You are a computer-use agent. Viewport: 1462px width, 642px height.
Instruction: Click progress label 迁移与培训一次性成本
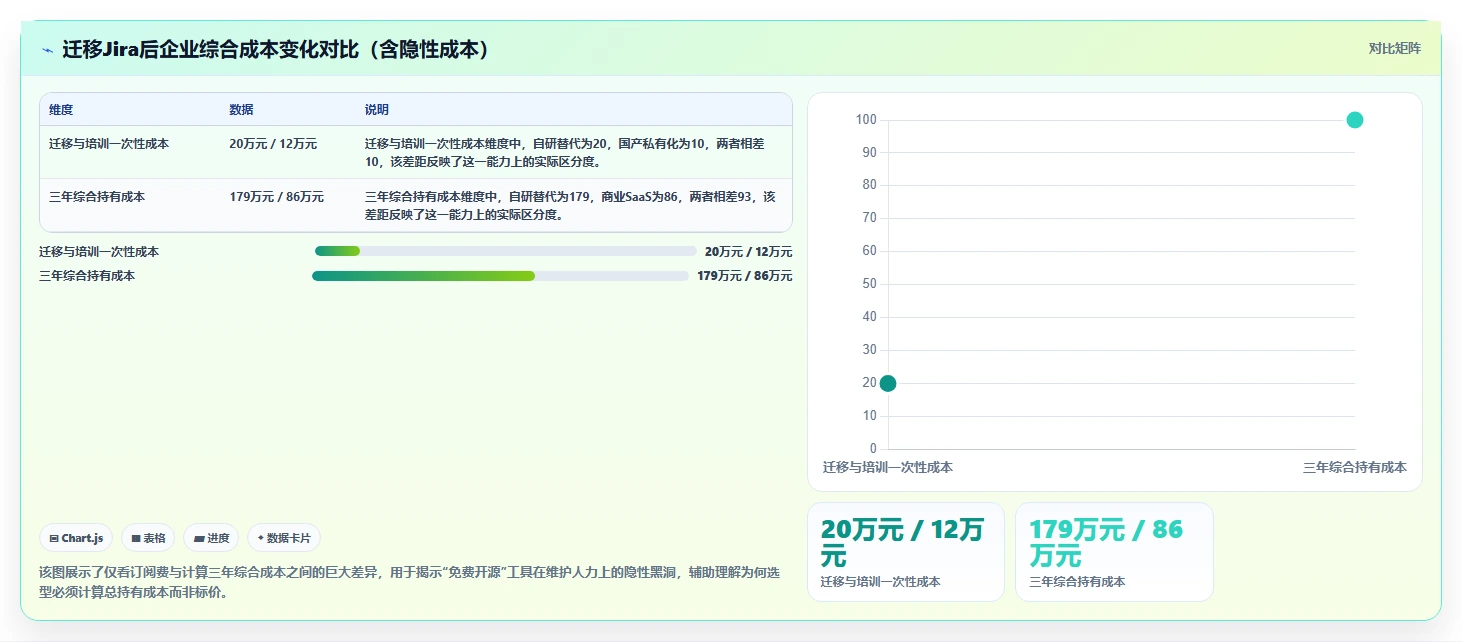[99, 252]
